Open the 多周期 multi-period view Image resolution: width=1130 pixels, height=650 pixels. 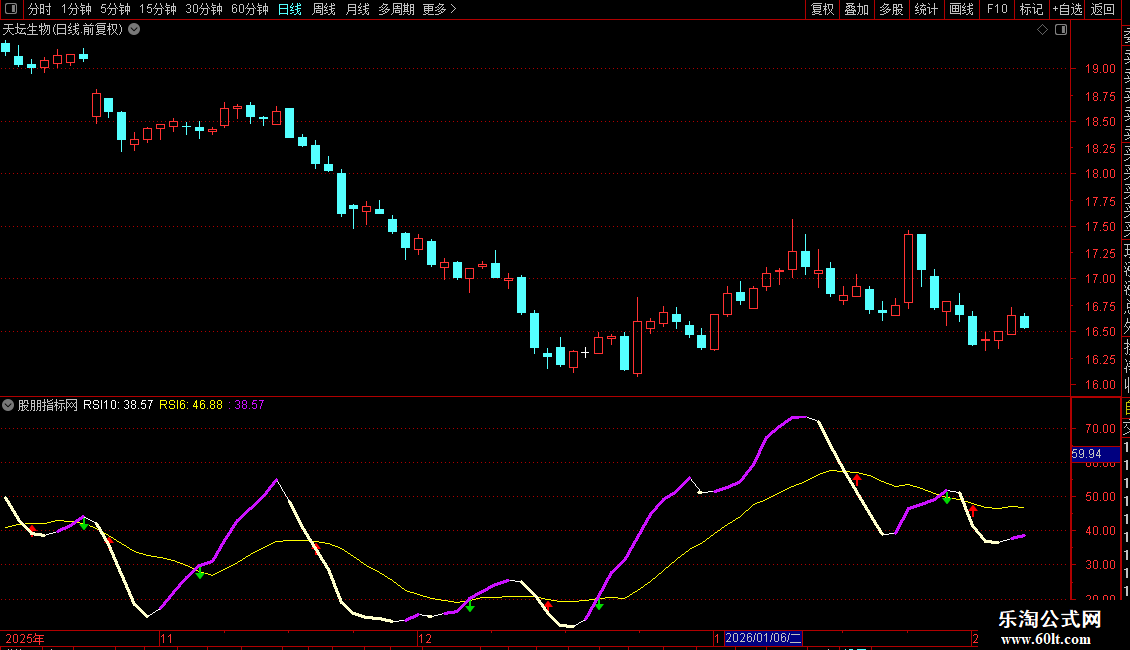[396, 9]
